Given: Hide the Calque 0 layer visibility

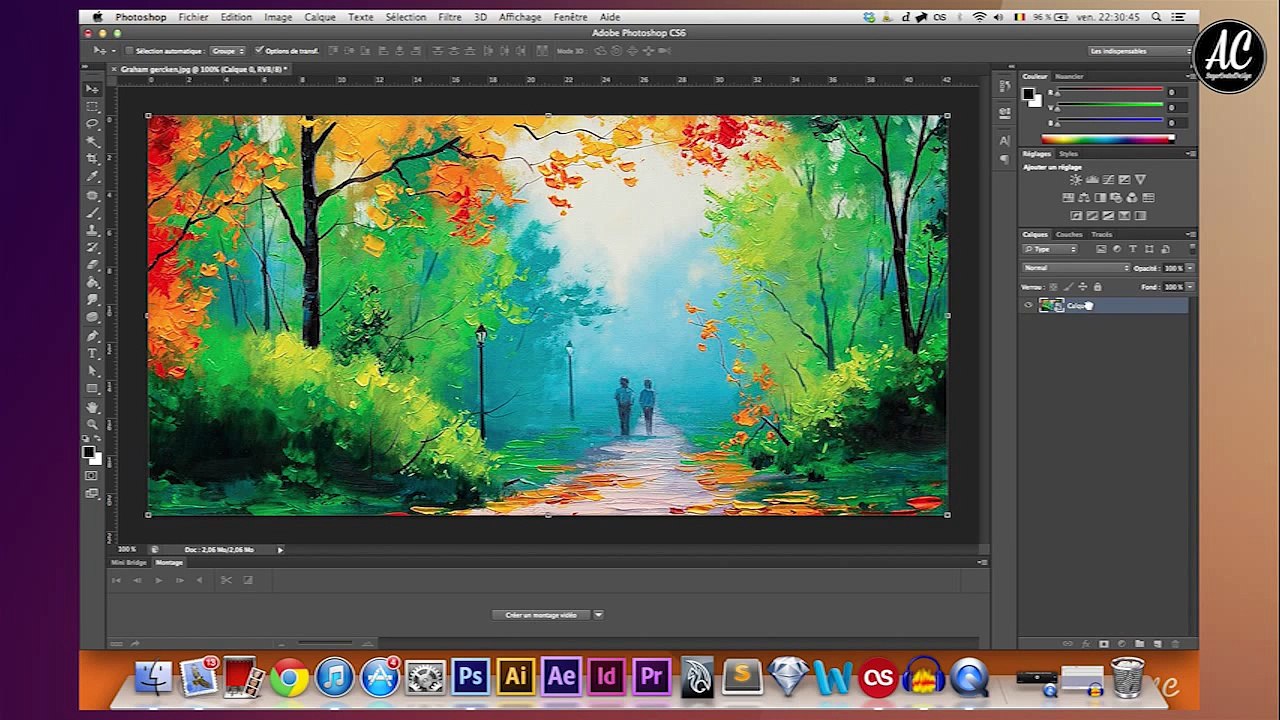Looking at the screenshot, I should [1028, 305].
